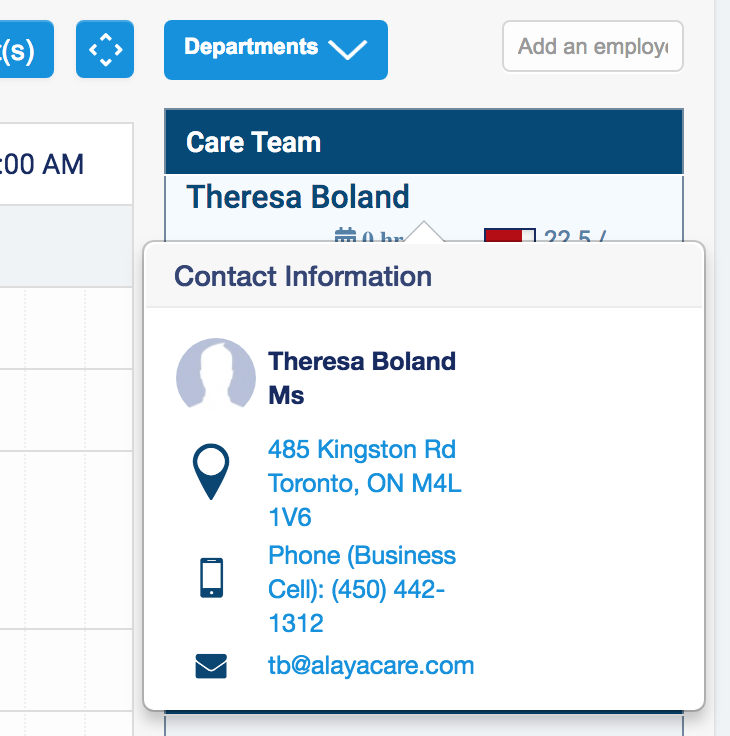Screen dimensions: 730x736
Task: Open the Departments dropdown
Action: [x=275, y=49]
